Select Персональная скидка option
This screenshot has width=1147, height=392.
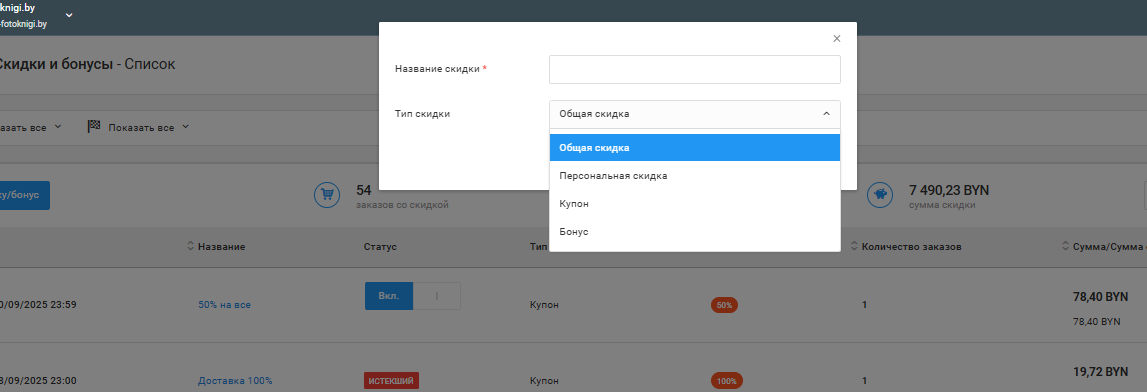[695, 176]
